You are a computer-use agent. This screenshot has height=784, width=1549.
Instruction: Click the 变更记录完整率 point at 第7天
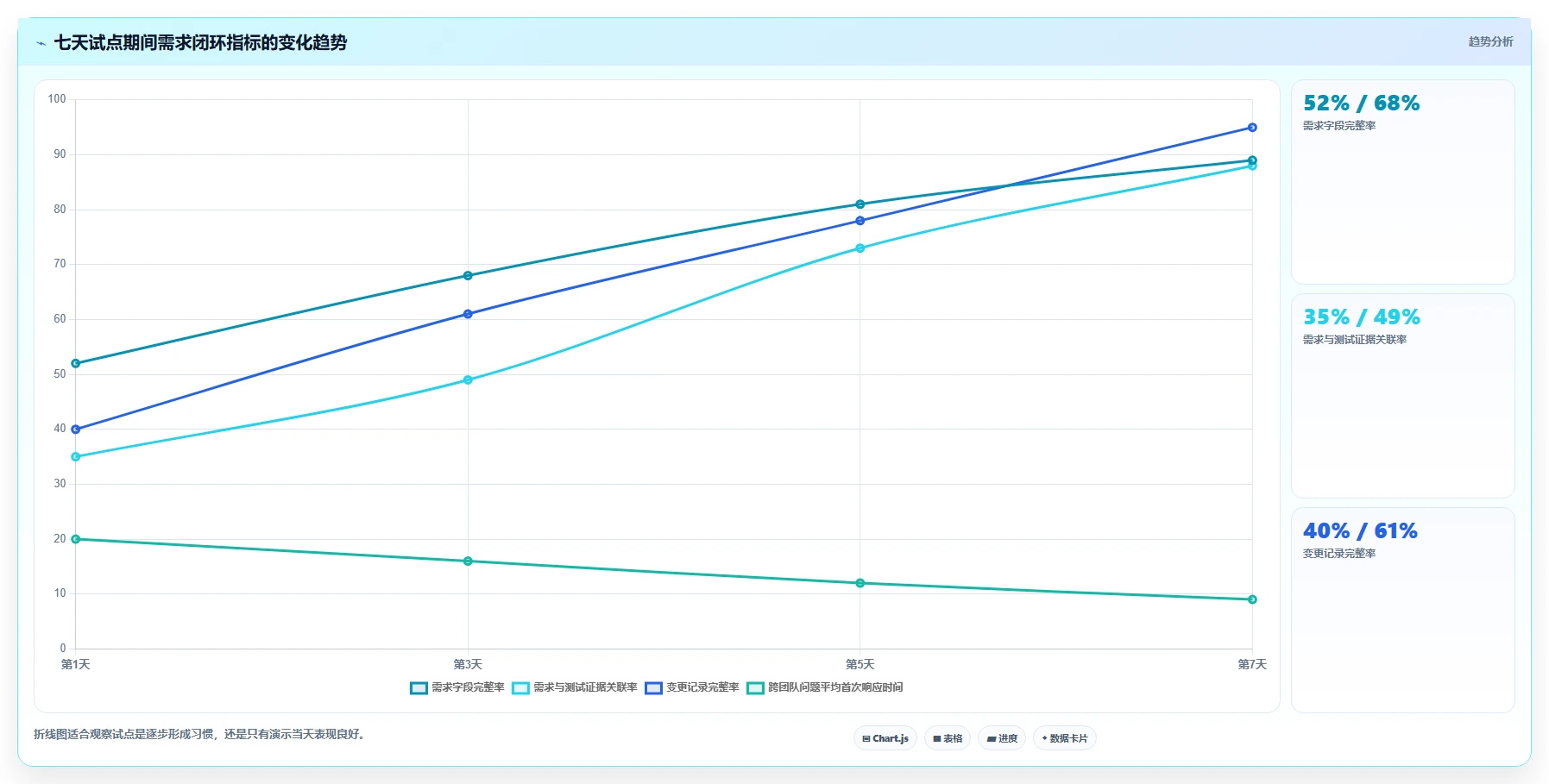(1252, 128)
